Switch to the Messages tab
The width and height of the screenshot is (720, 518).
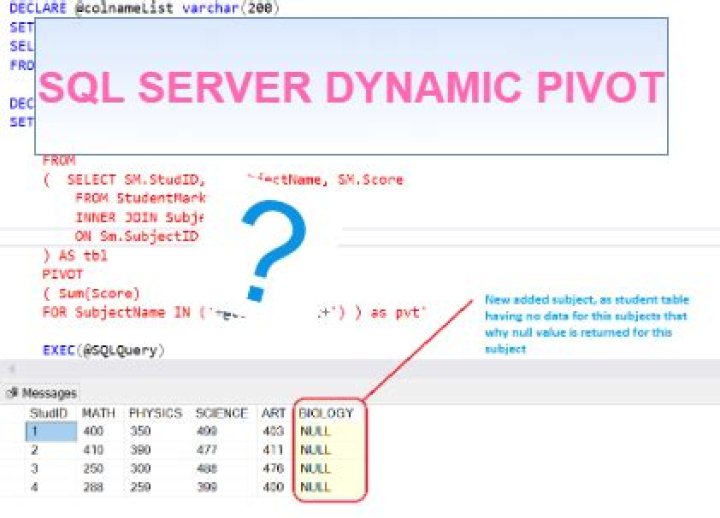[x=41, y=393]
